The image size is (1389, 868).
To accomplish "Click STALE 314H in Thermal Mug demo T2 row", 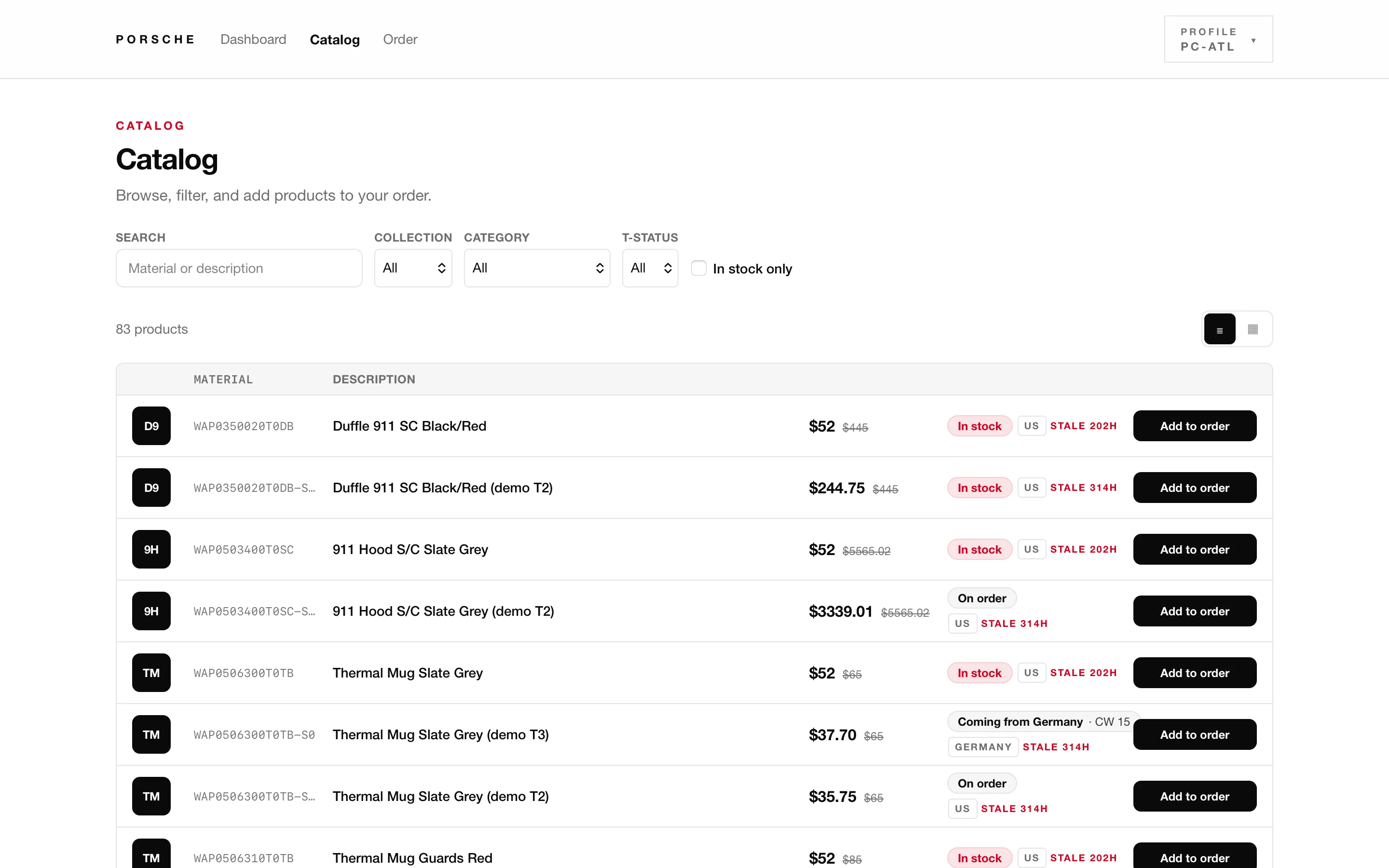I will [1014, 808].
